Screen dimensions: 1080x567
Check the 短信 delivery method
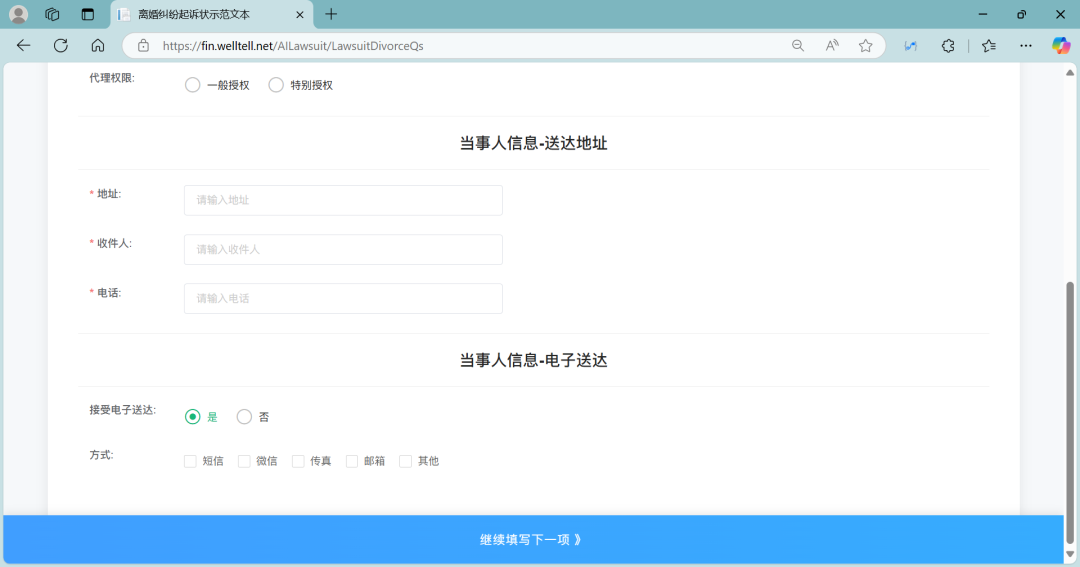pos(191,461)
